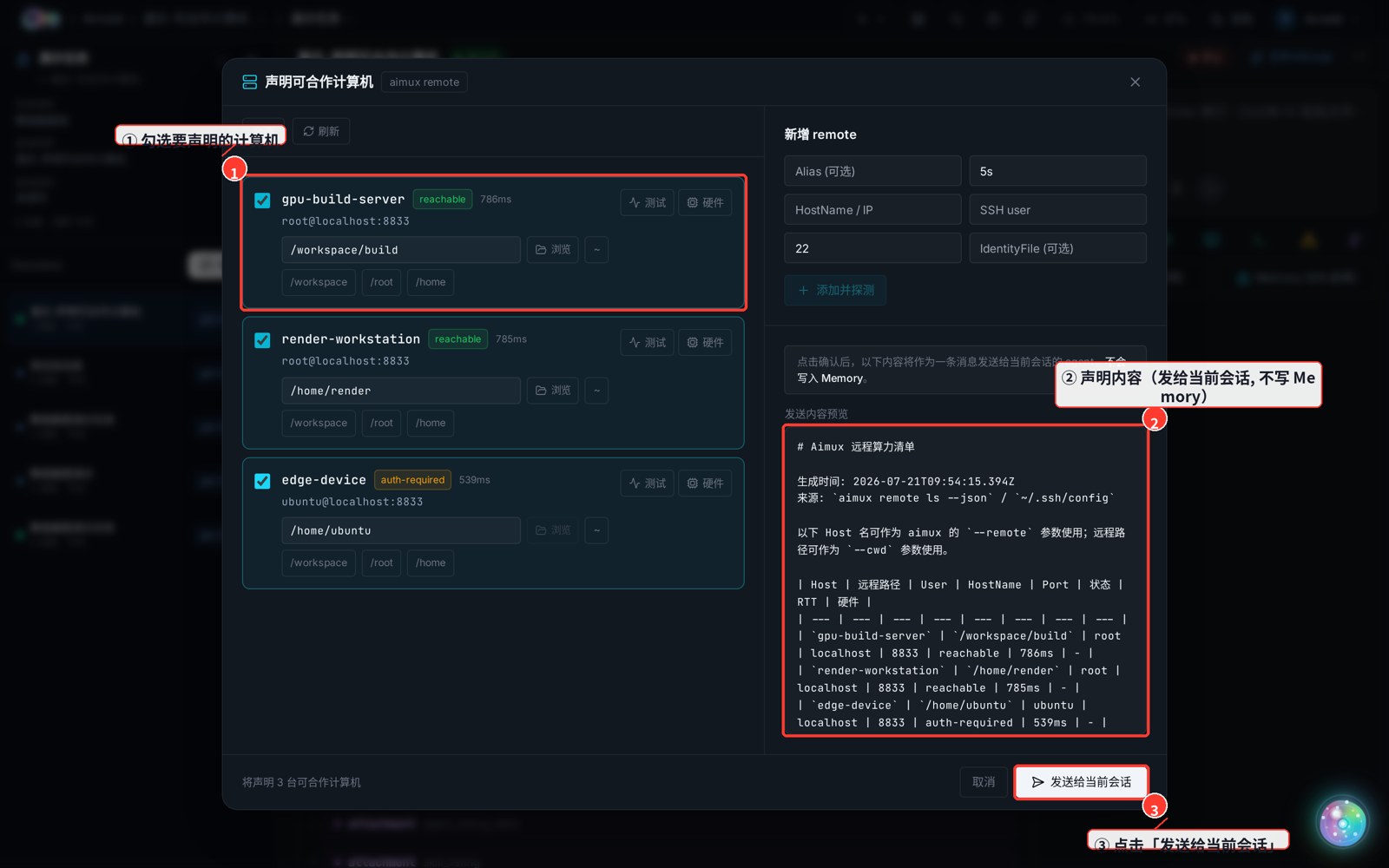Pick the /root chip under gpu-build-server
The image size is (1389, 868).
point(382,282)
